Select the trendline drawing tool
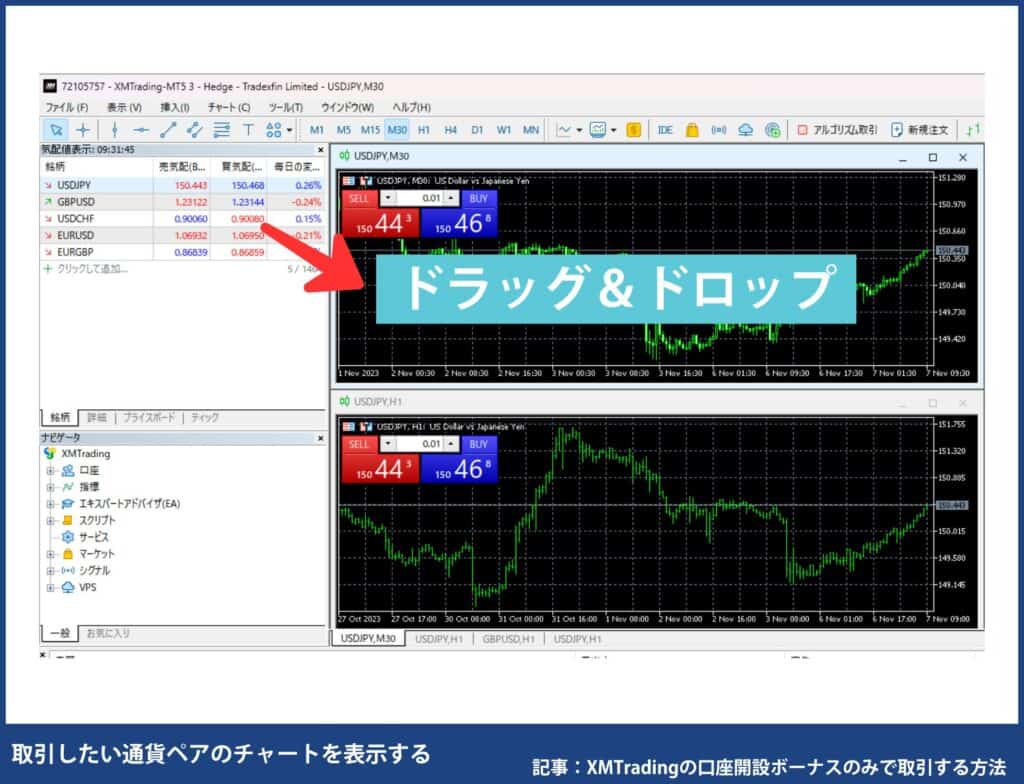 click(x=168, y=130)
